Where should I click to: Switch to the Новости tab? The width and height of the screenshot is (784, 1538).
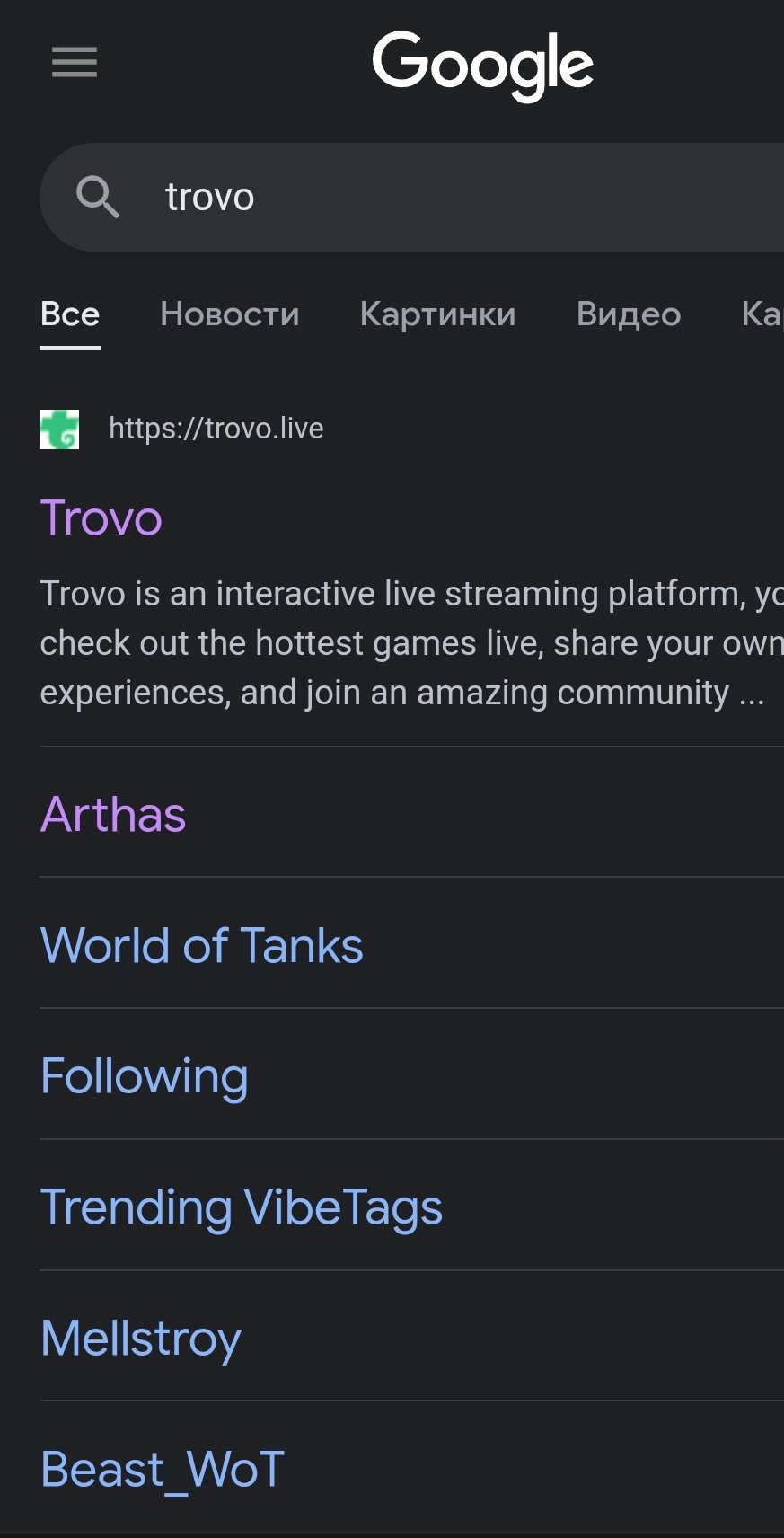(x=229, y=314)
